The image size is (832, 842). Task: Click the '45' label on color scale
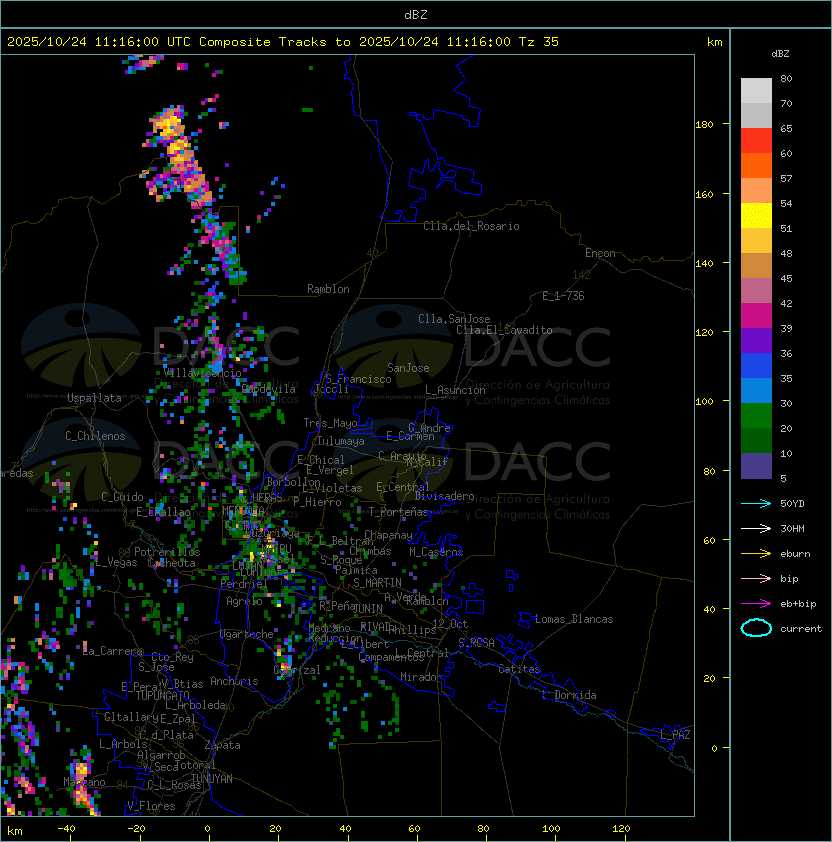[786, 279]
